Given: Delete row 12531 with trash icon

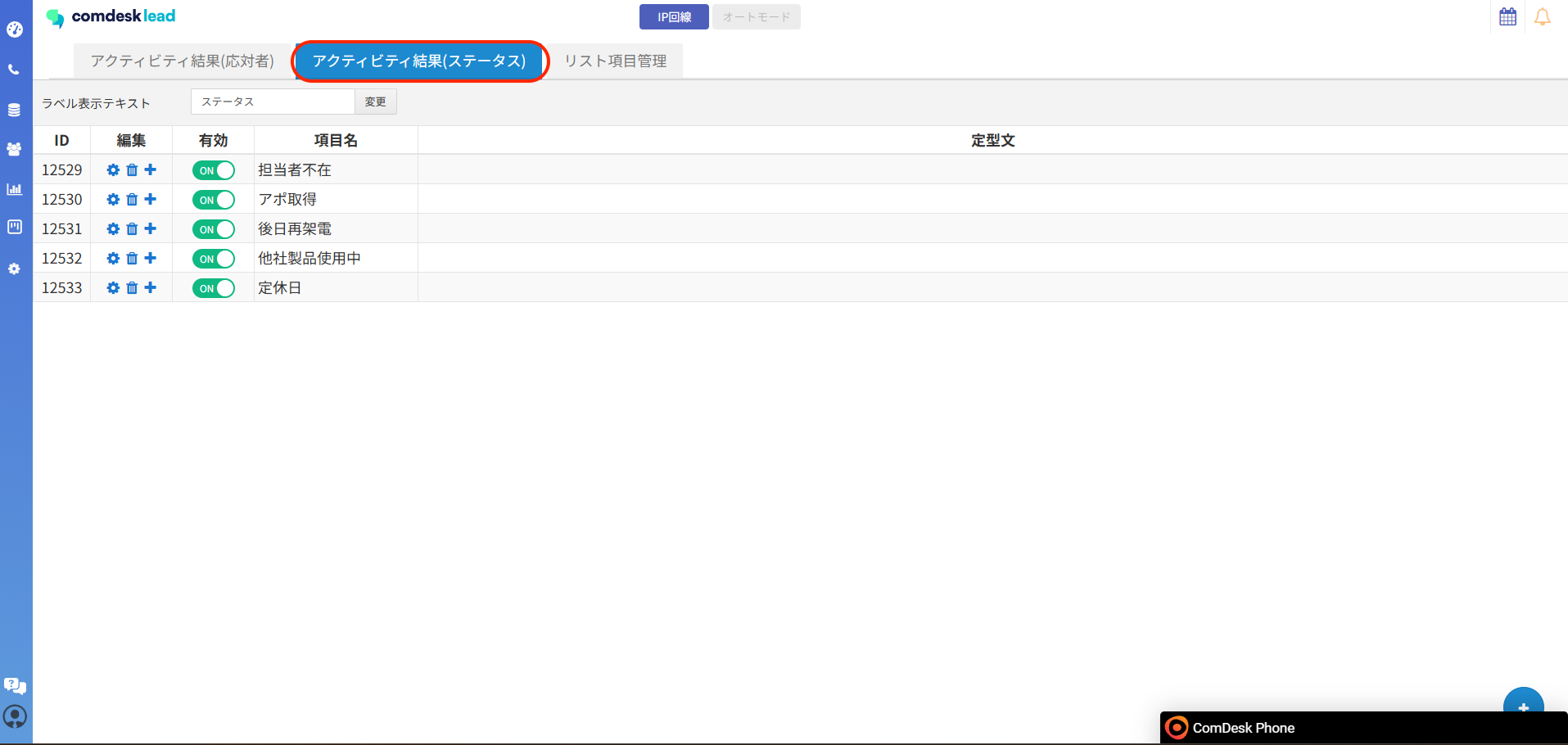Looking at the screenshot, I should [x=132, y=229].
